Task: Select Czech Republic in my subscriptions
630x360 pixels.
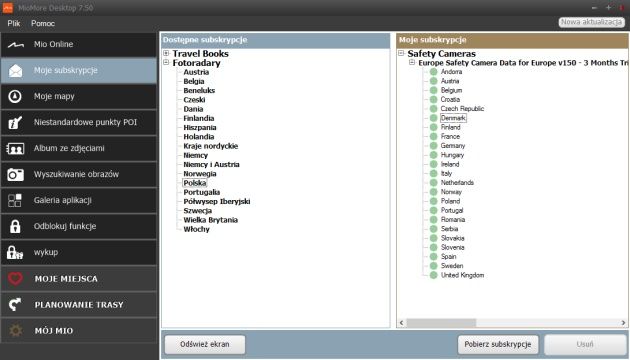Action: 462,109
